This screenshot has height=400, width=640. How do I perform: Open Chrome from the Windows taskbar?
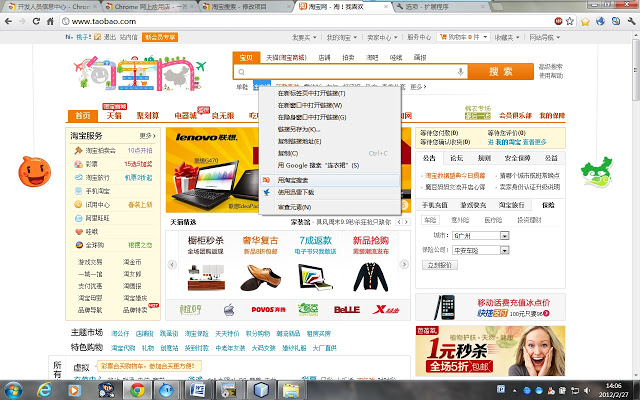(x=137, y=391)
